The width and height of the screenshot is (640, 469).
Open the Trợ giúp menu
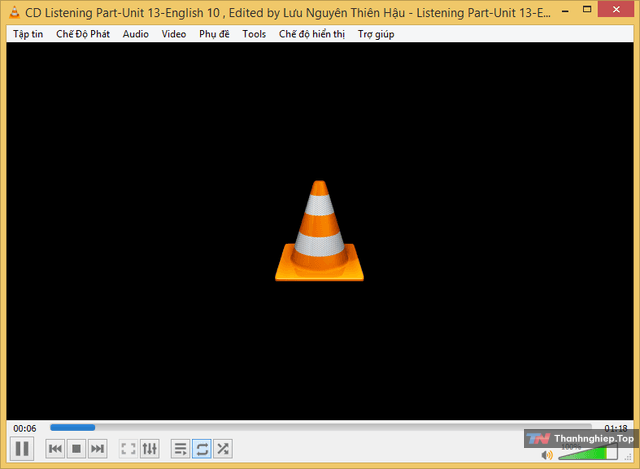click(376, 34)
